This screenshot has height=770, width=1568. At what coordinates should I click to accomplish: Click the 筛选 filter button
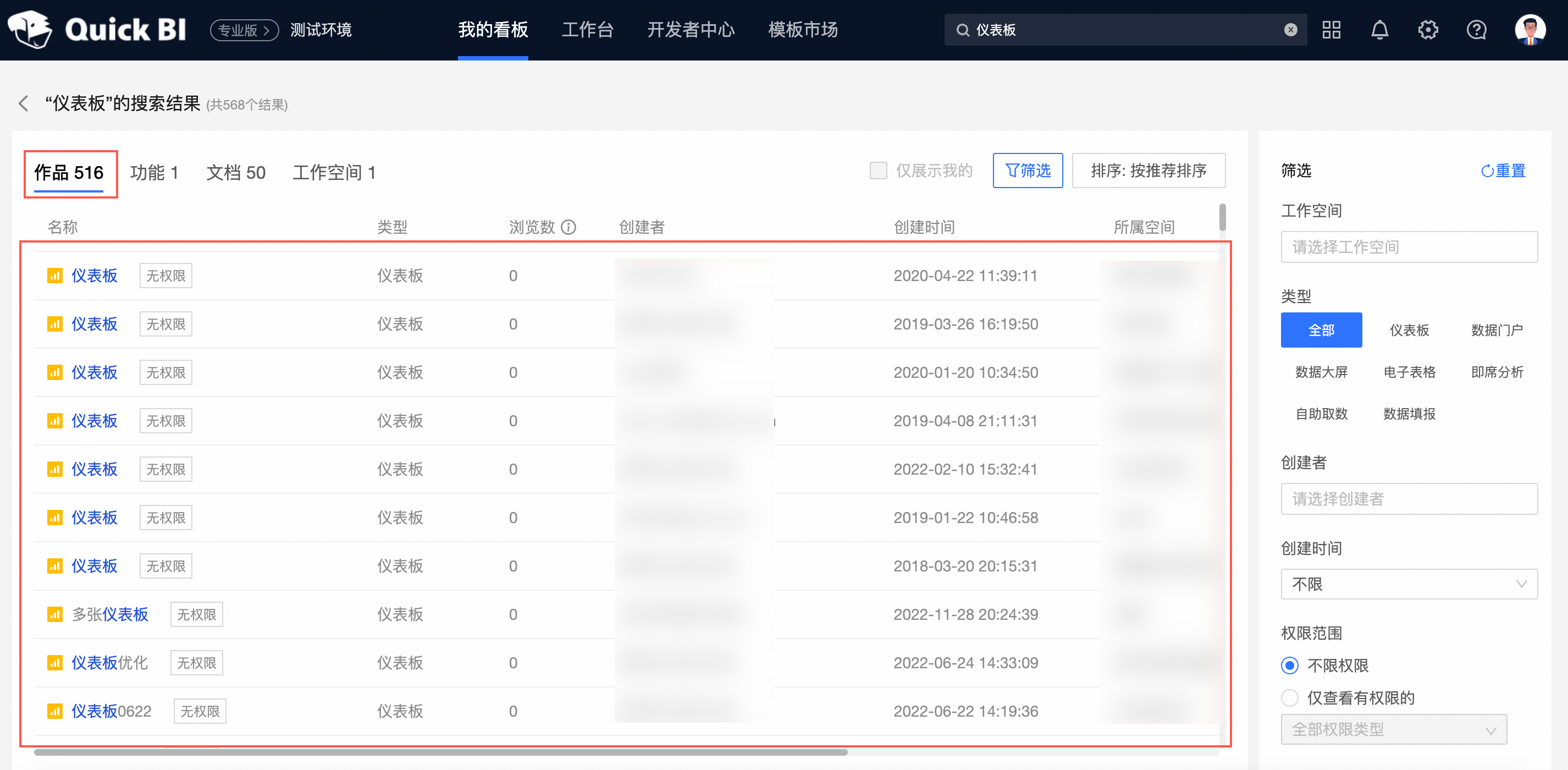pyautogui.click(x=1028, y=170)
